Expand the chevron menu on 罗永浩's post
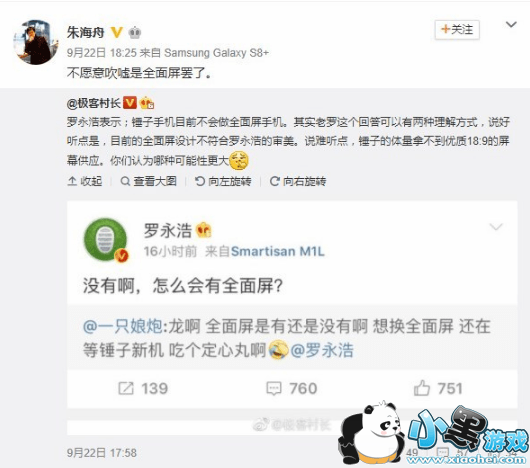Viewport: 530px width, 468px height. [496, 226]
